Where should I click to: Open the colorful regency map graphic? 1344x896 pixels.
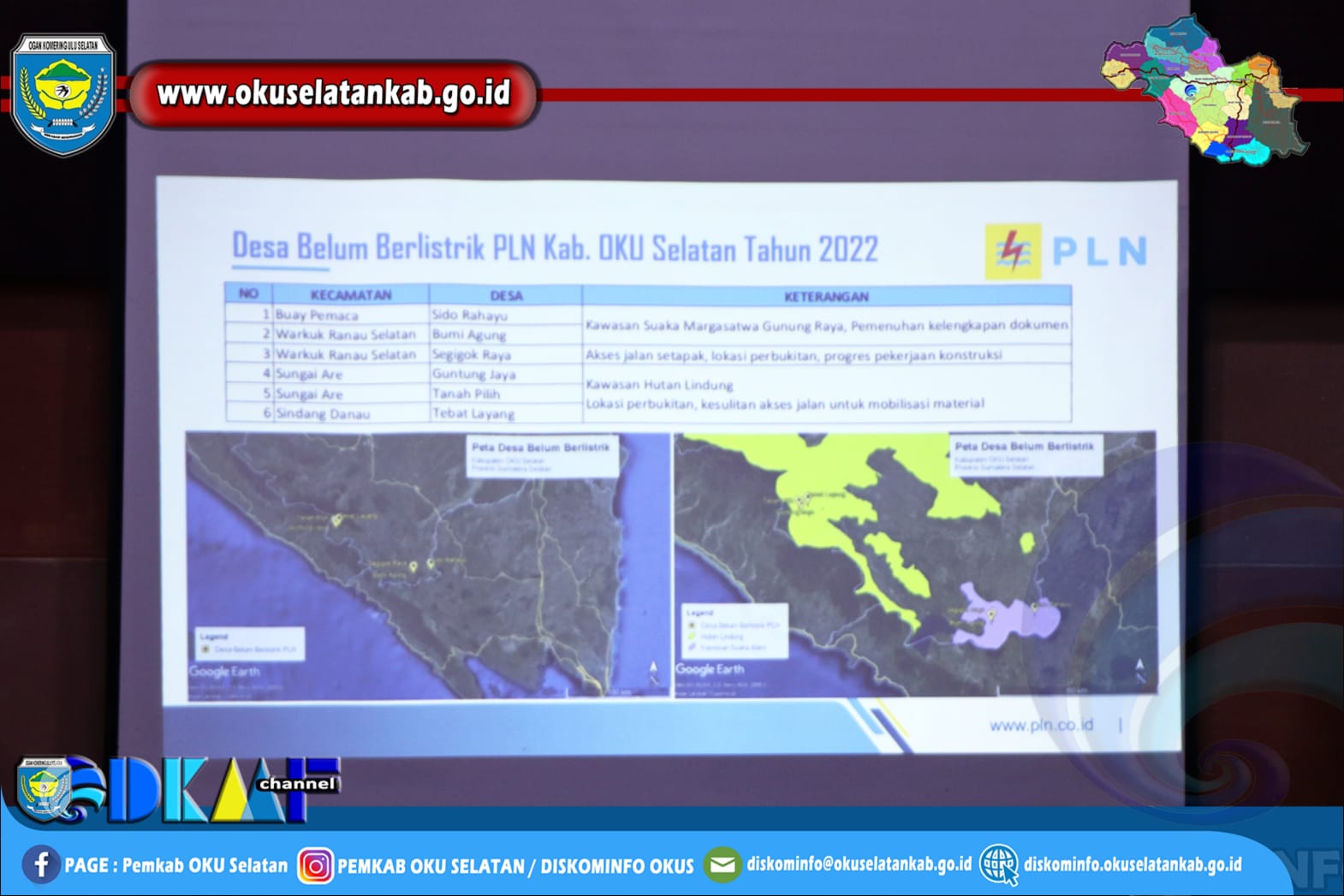pos(1204,92)
